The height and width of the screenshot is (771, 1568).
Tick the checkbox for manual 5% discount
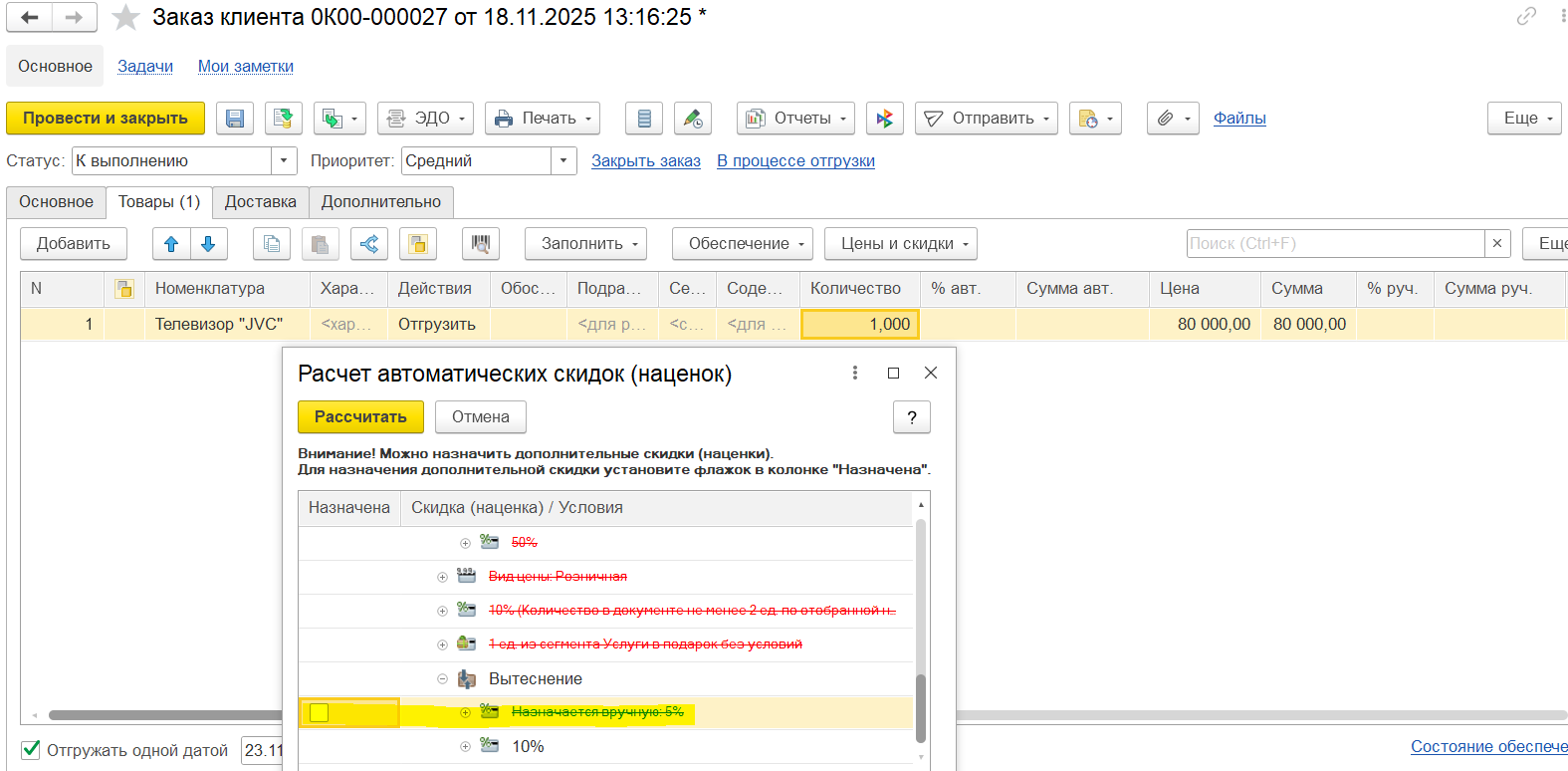(x=319, y=712)
